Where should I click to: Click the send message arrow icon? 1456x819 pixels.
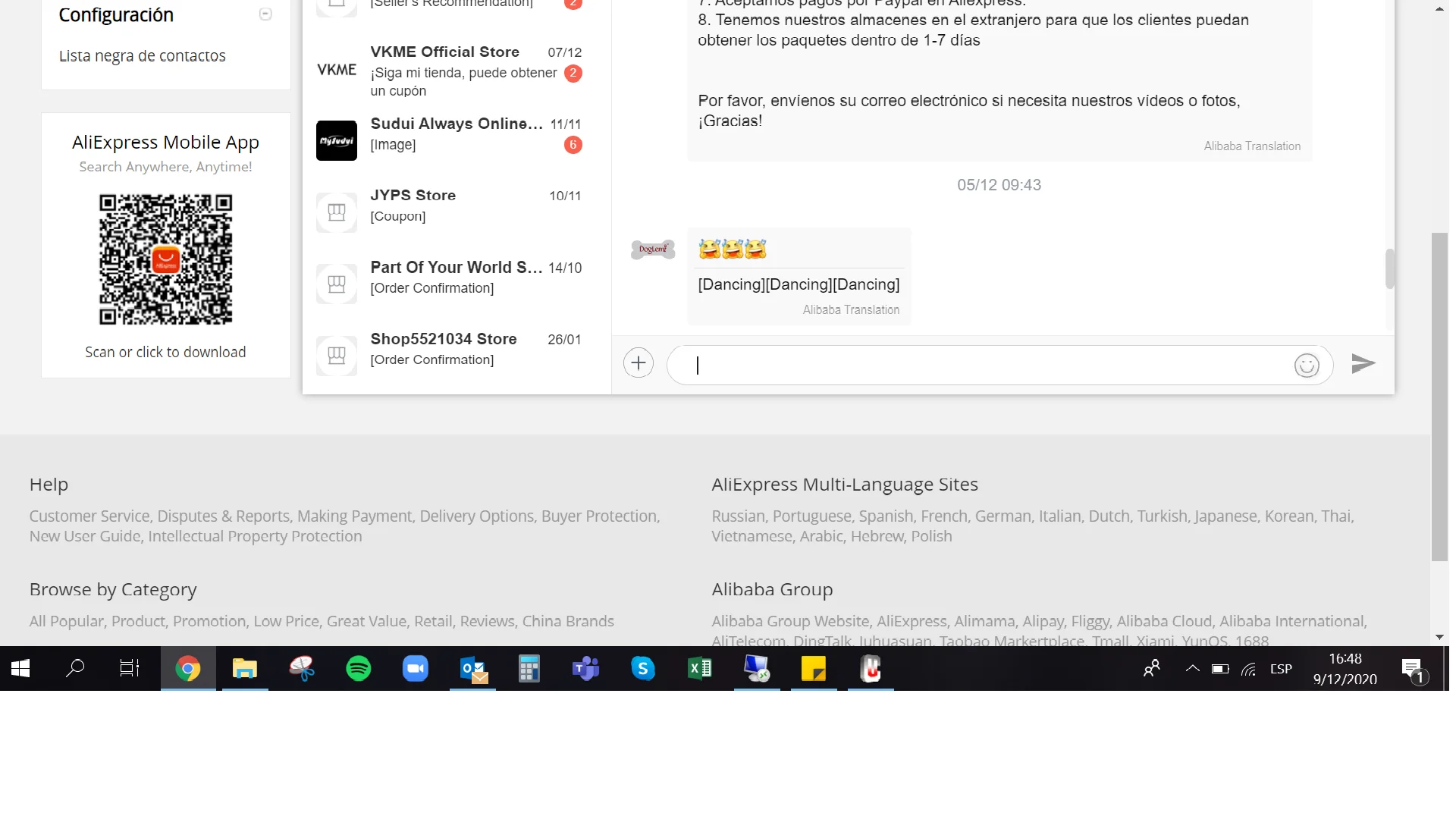pyautogui.click(x=1363, y=364)
